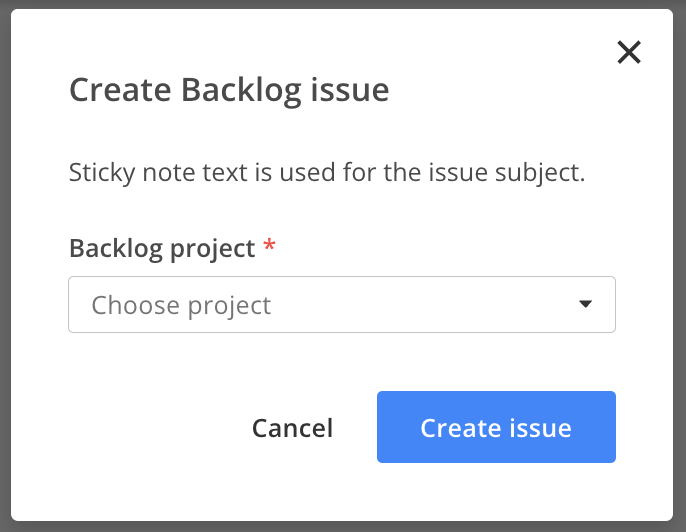Click the X icon at dialog corner
Screen dimensions: 686x532
click(x=629, y=52)
